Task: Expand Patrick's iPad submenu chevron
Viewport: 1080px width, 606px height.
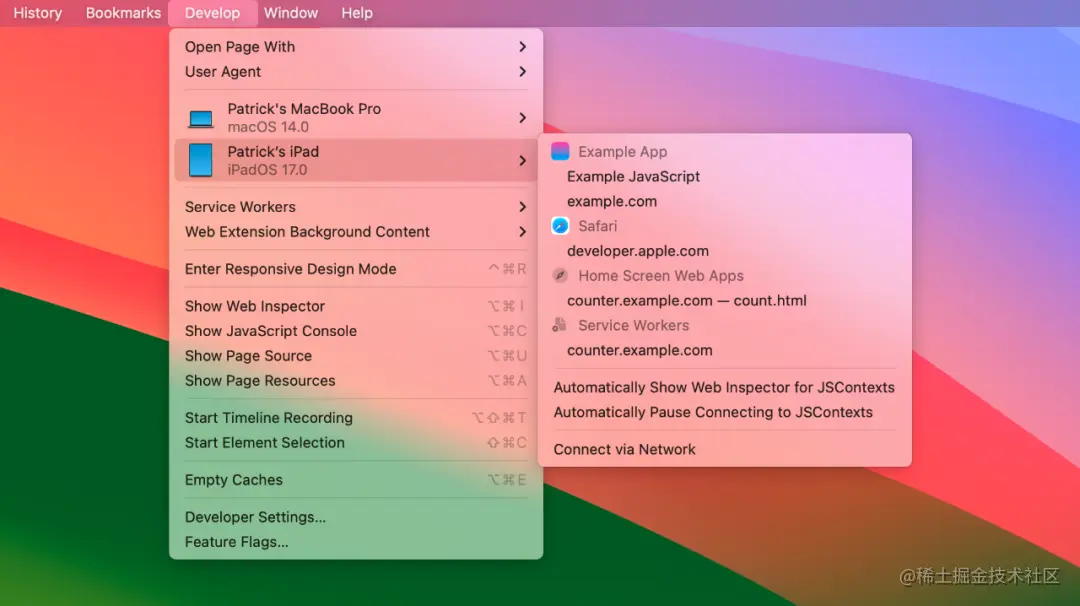Action: (522, 160)
